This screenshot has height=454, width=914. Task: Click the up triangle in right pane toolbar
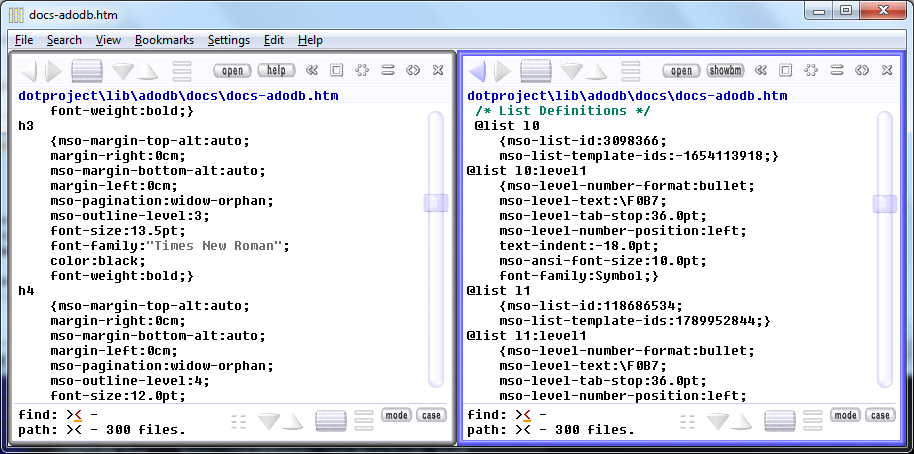click(x=597, y=72)
